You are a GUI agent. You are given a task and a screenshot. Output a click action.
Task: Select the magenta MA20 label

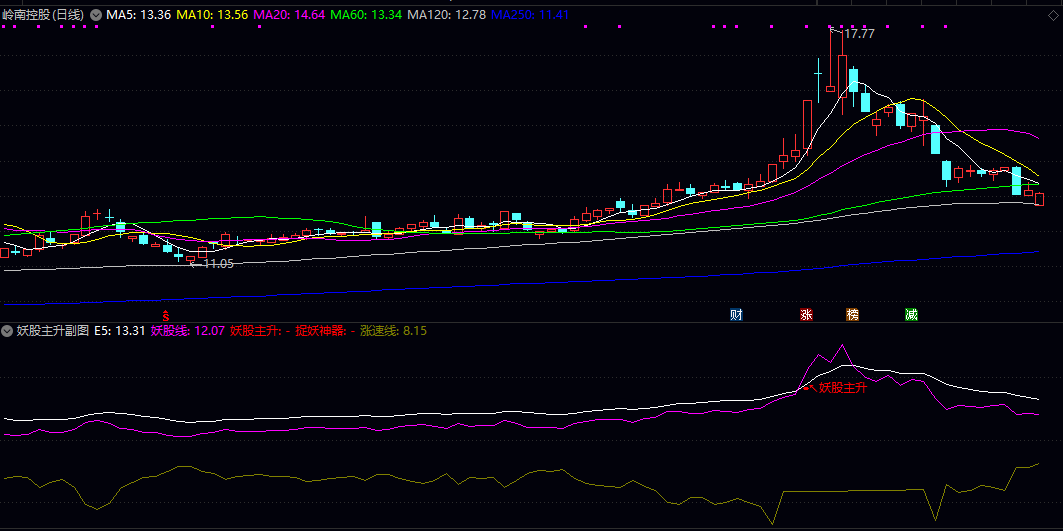pos(289,15)
